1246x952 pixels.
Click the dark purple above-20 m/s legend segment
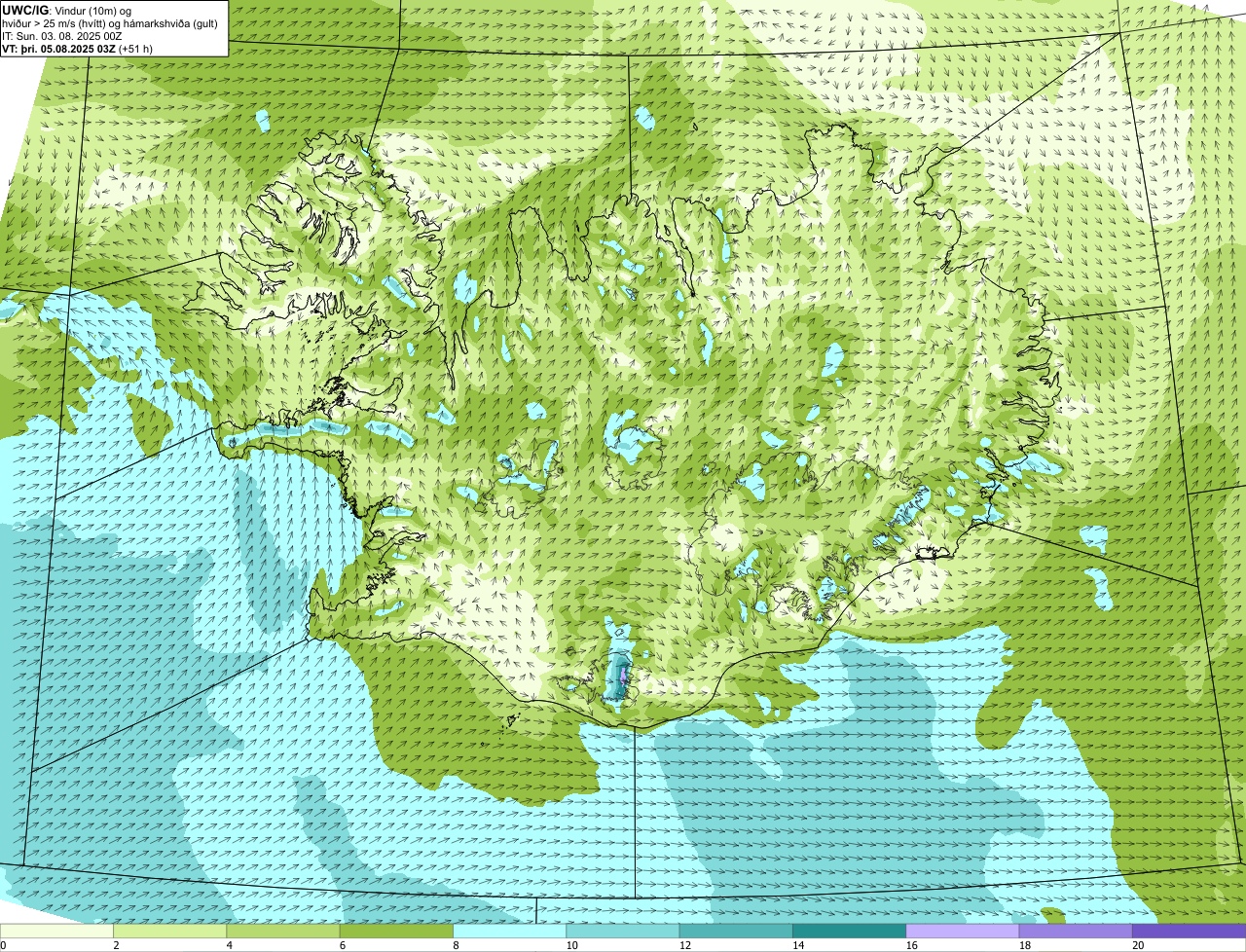(1189, 931)
